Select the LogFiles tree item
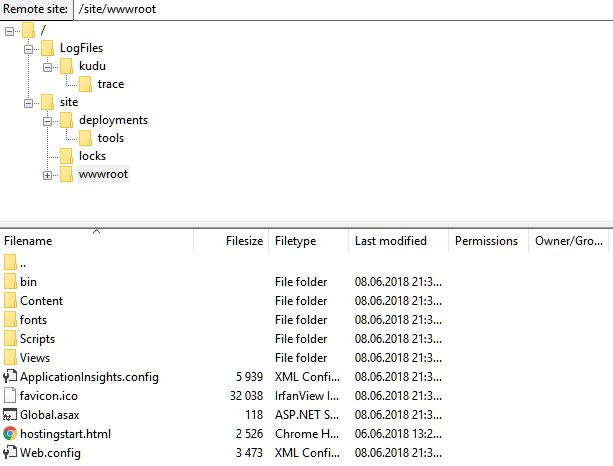613x466 pixels. 81,48
